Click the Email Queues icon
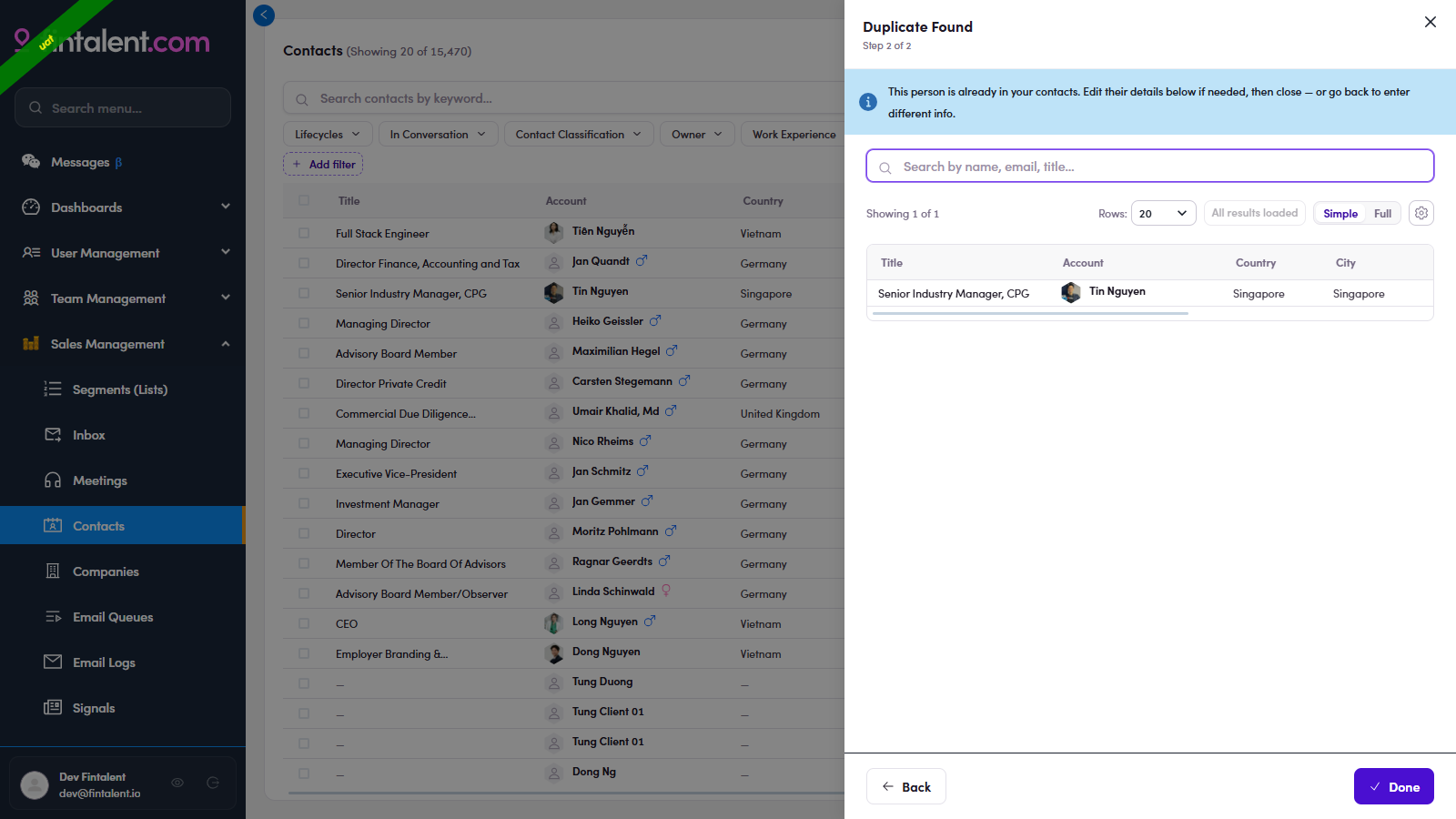The width and height of the screenshot is (1456, 819). click(53, 616)
